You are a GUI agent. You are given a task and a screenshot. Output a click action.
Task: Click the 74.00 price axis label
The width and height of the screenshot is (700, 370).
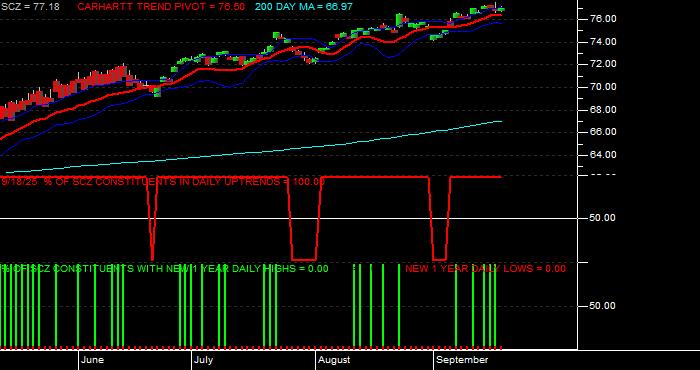[604, 42]
